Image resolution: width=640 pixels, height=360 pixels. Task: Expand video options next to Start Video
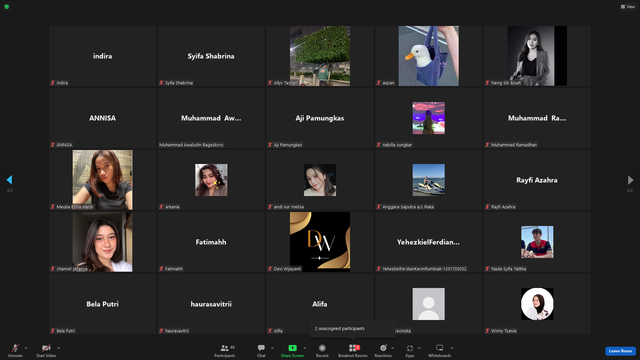tap(58, 348)
